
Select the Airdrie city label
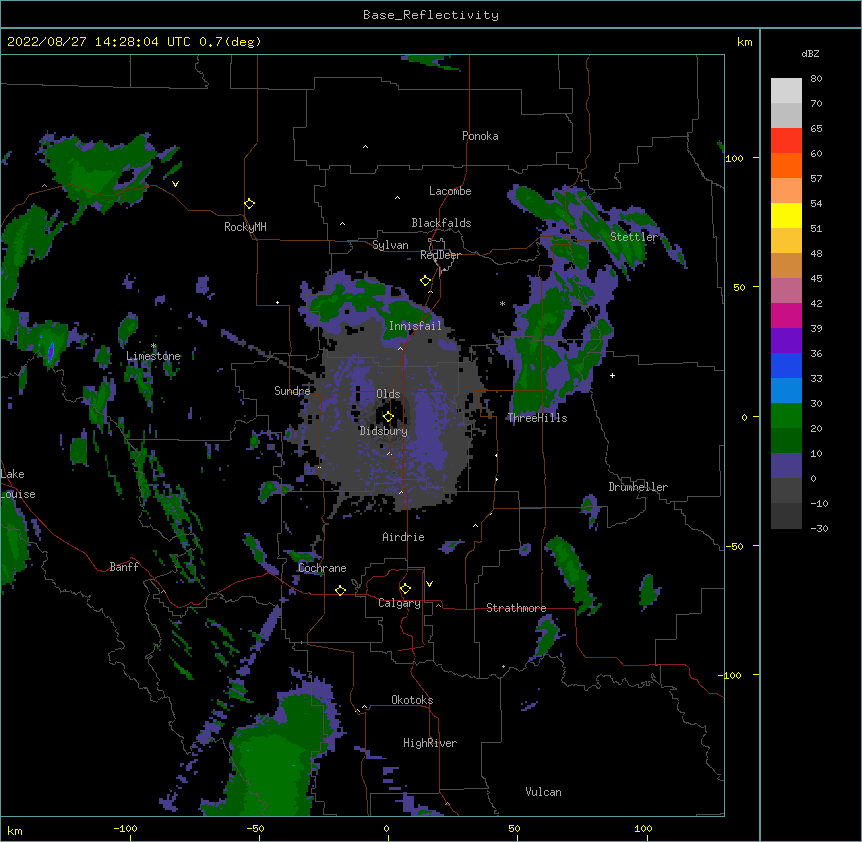point(403,537)
